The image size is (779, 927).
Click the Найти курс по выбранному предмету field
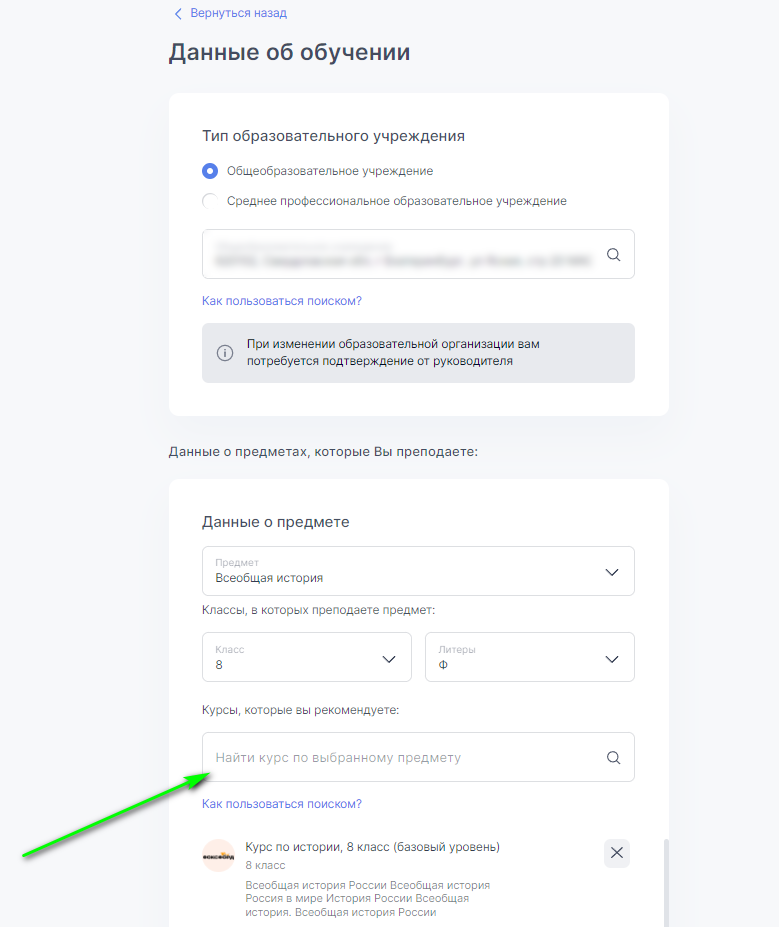coord(400,758)
